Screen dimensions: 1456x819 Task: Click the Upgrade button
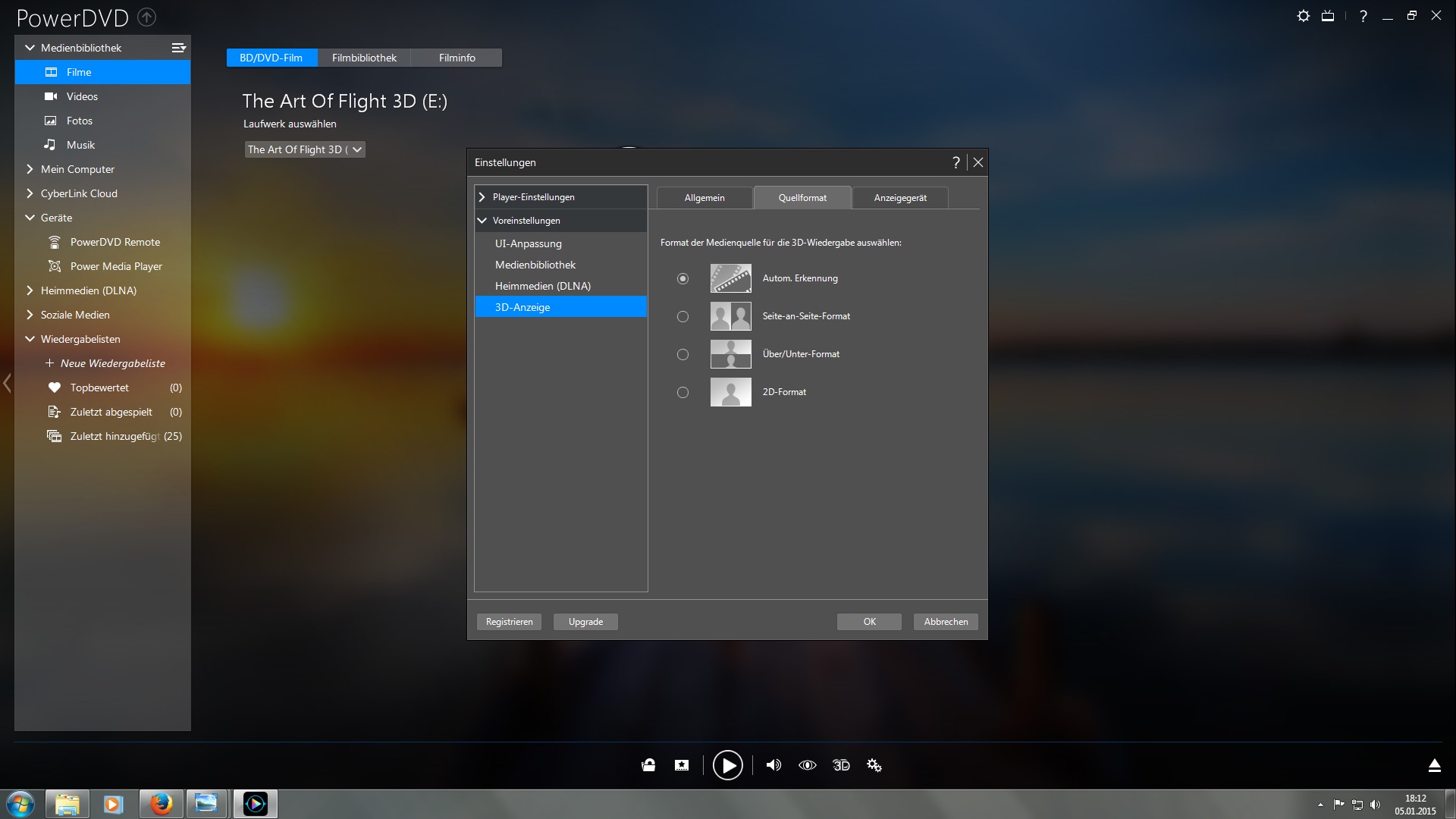pyautogui.click(x=585, y=622)
